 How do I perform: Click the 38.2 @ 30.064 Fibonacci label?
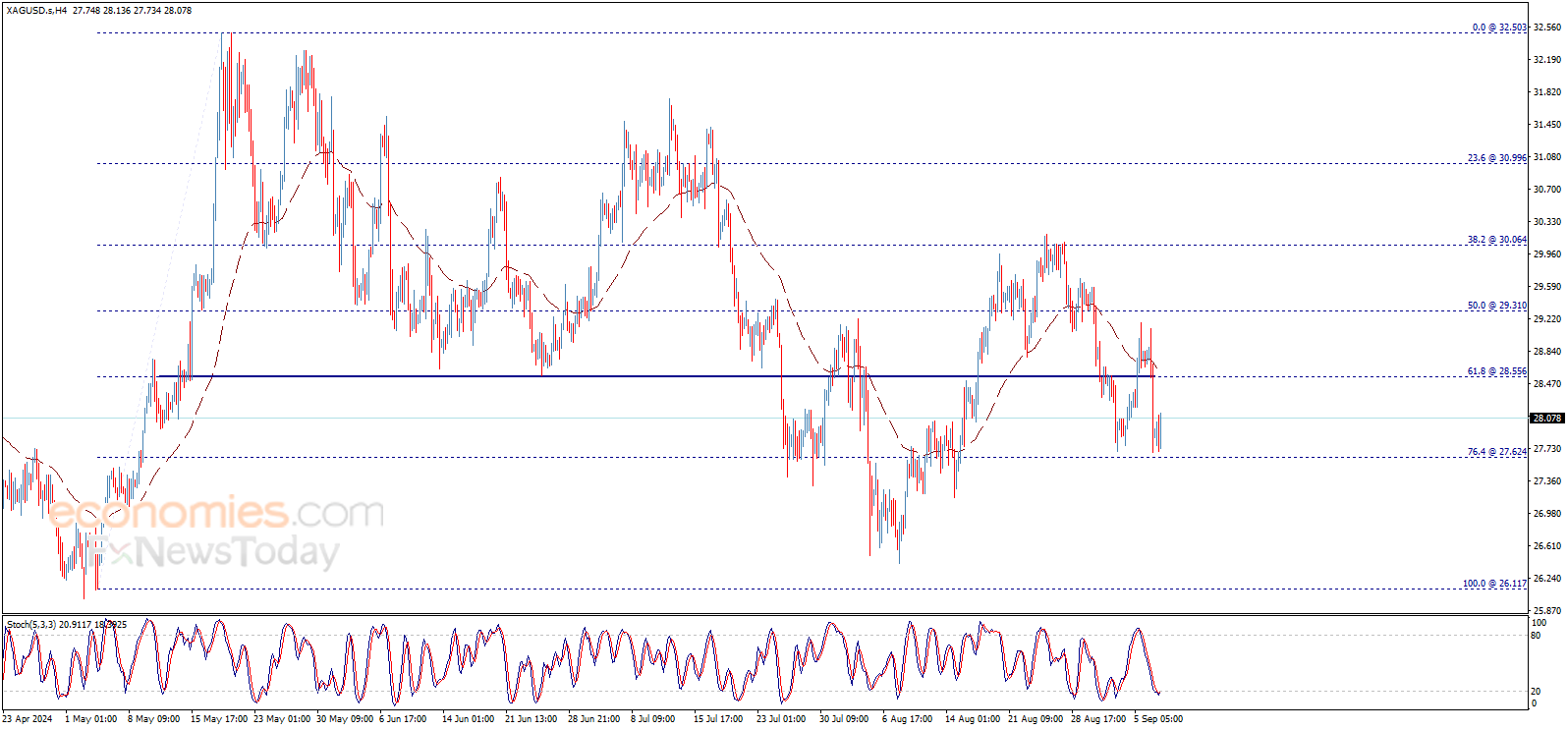tap(1497, 240)
